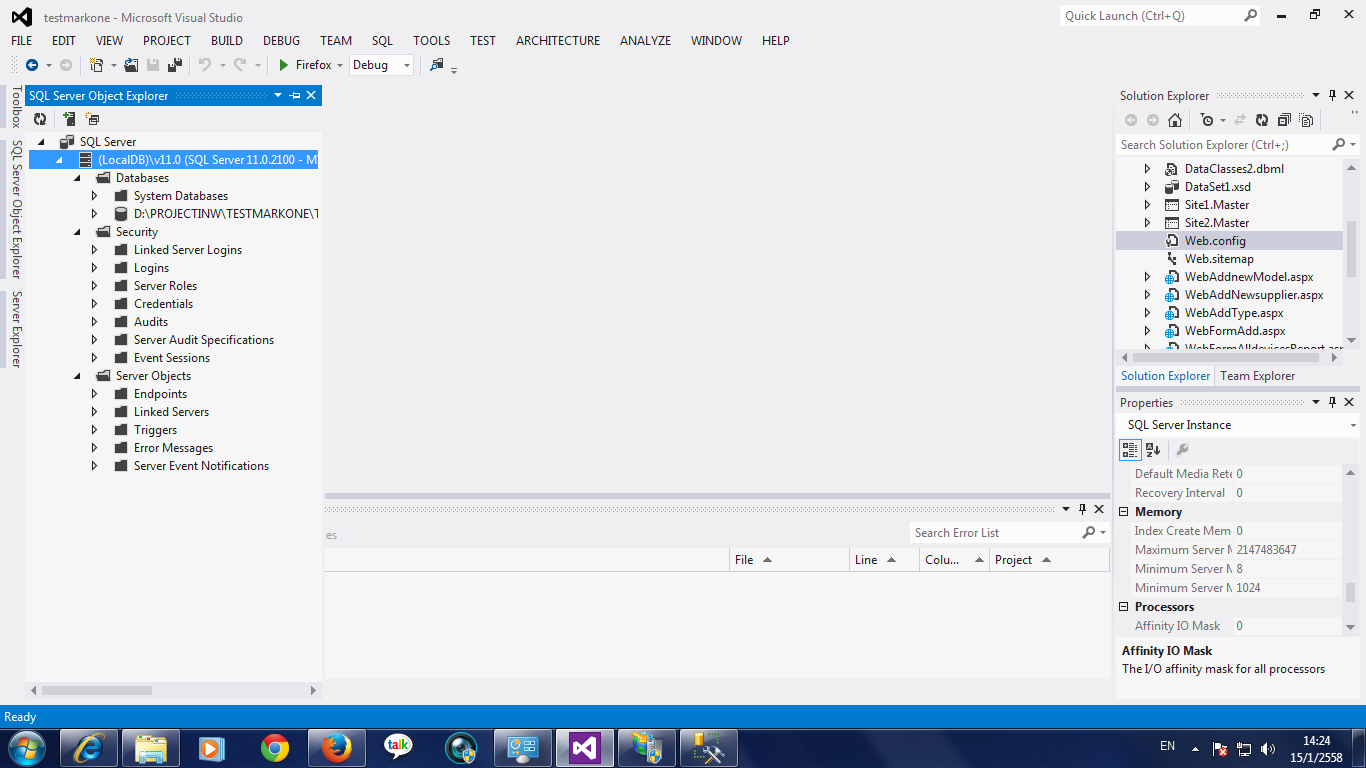
Task: Open the Server Explorer side tab
Action: [x=16, y=330]
